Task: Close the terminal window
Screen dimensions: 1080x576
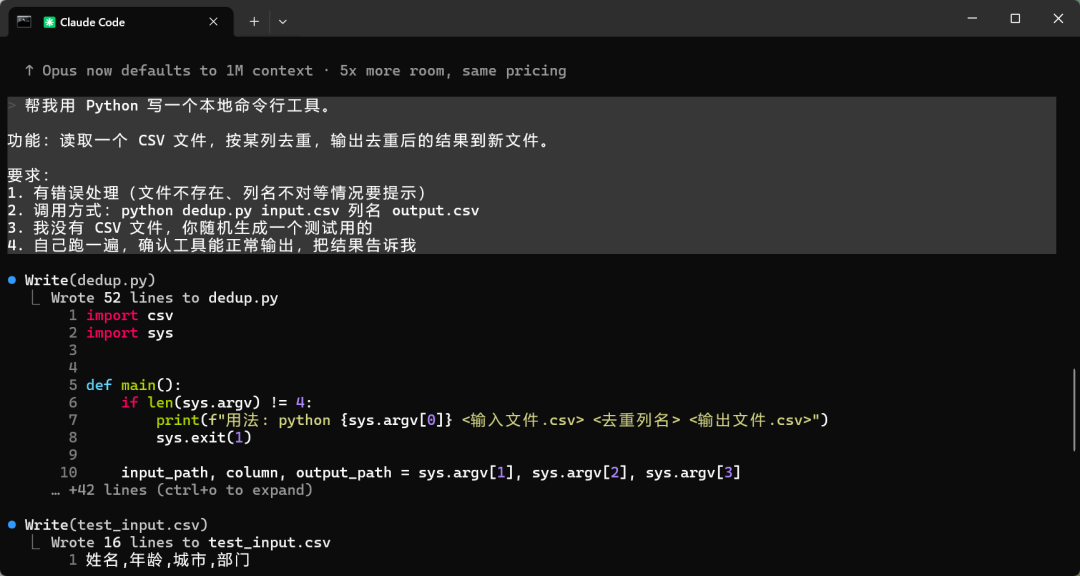Action: (1059, 19)
